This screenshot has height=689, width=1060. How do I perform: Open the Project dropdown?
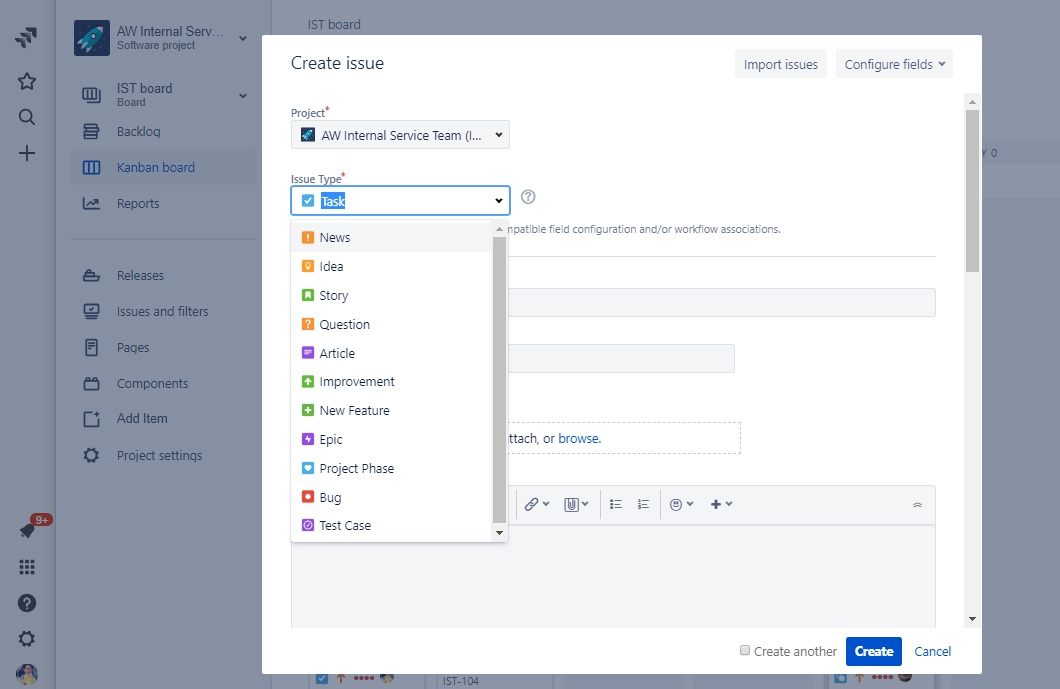click(x=399, y=134)
